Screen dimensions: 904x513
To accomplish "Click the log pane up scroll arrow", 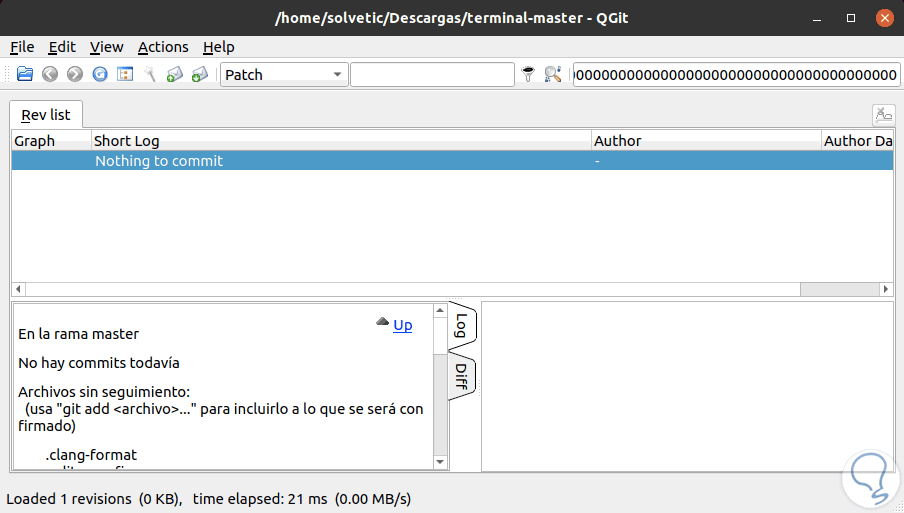I will pos(440,311).
